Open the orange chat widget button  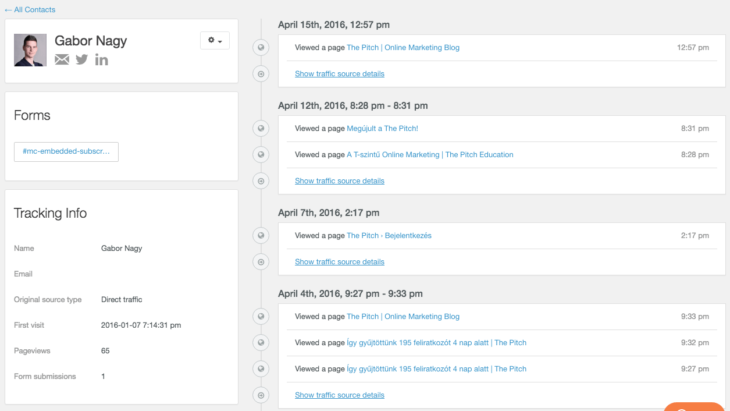(694, 406)
